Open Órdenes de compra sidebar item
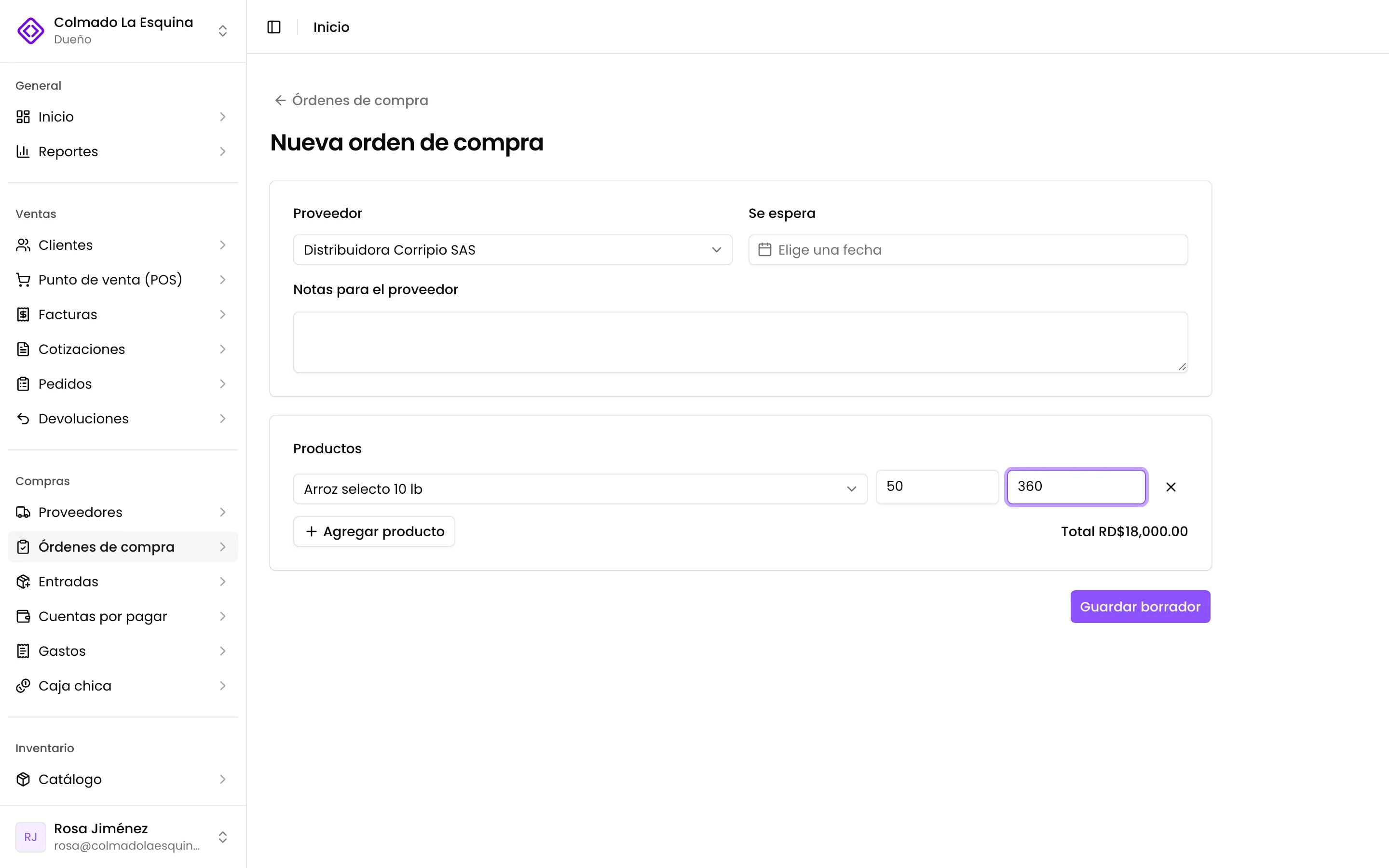 123,547
